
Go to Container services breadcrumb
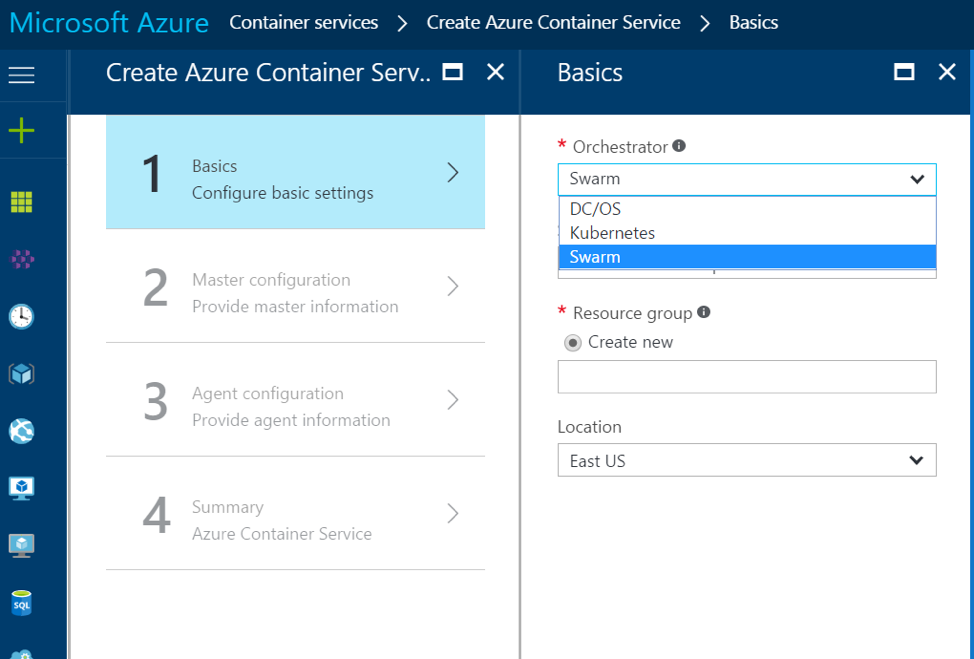point(304,22)
